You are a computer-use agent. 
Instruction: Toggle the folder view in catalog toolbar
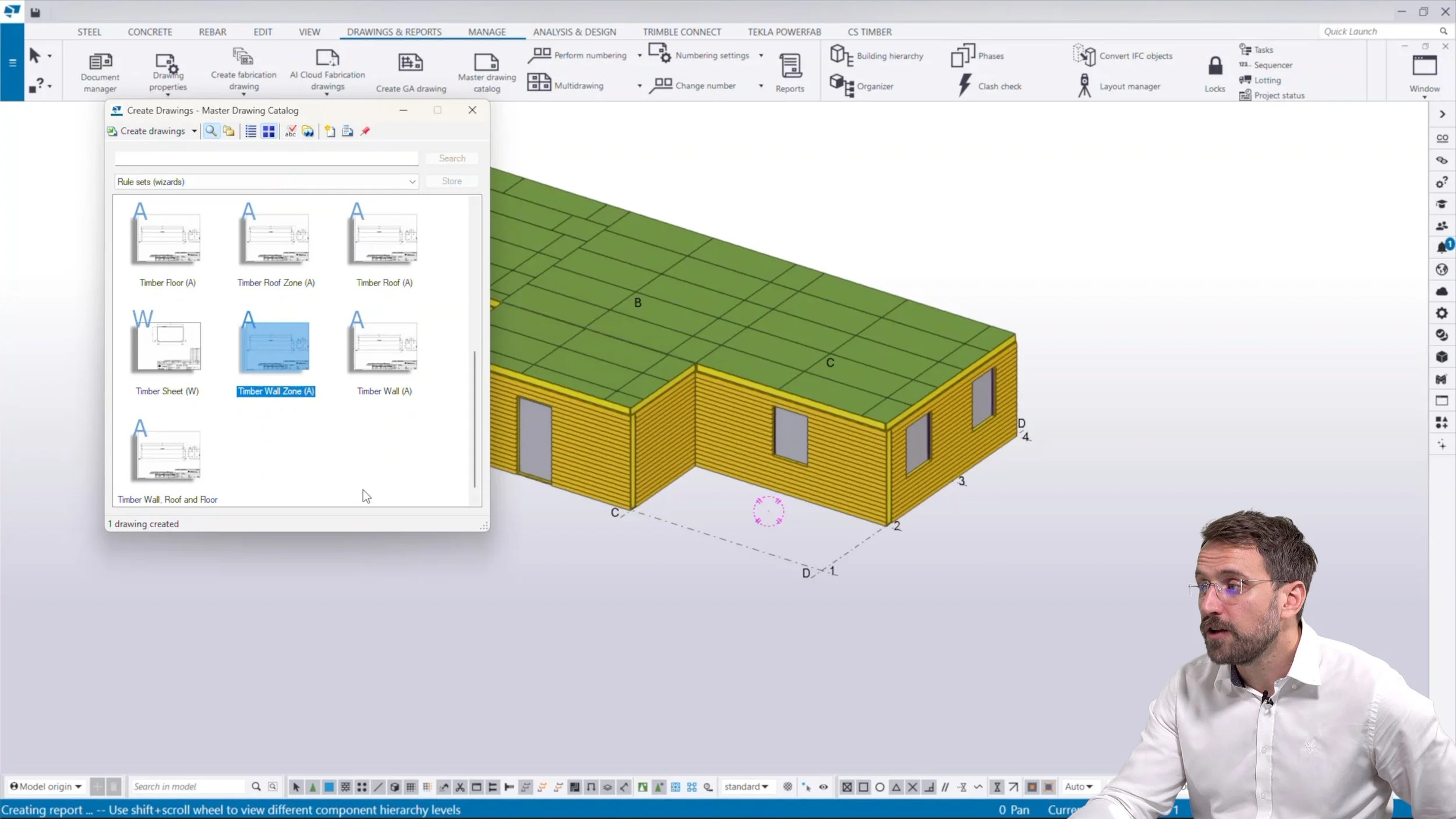pos(229,131)
